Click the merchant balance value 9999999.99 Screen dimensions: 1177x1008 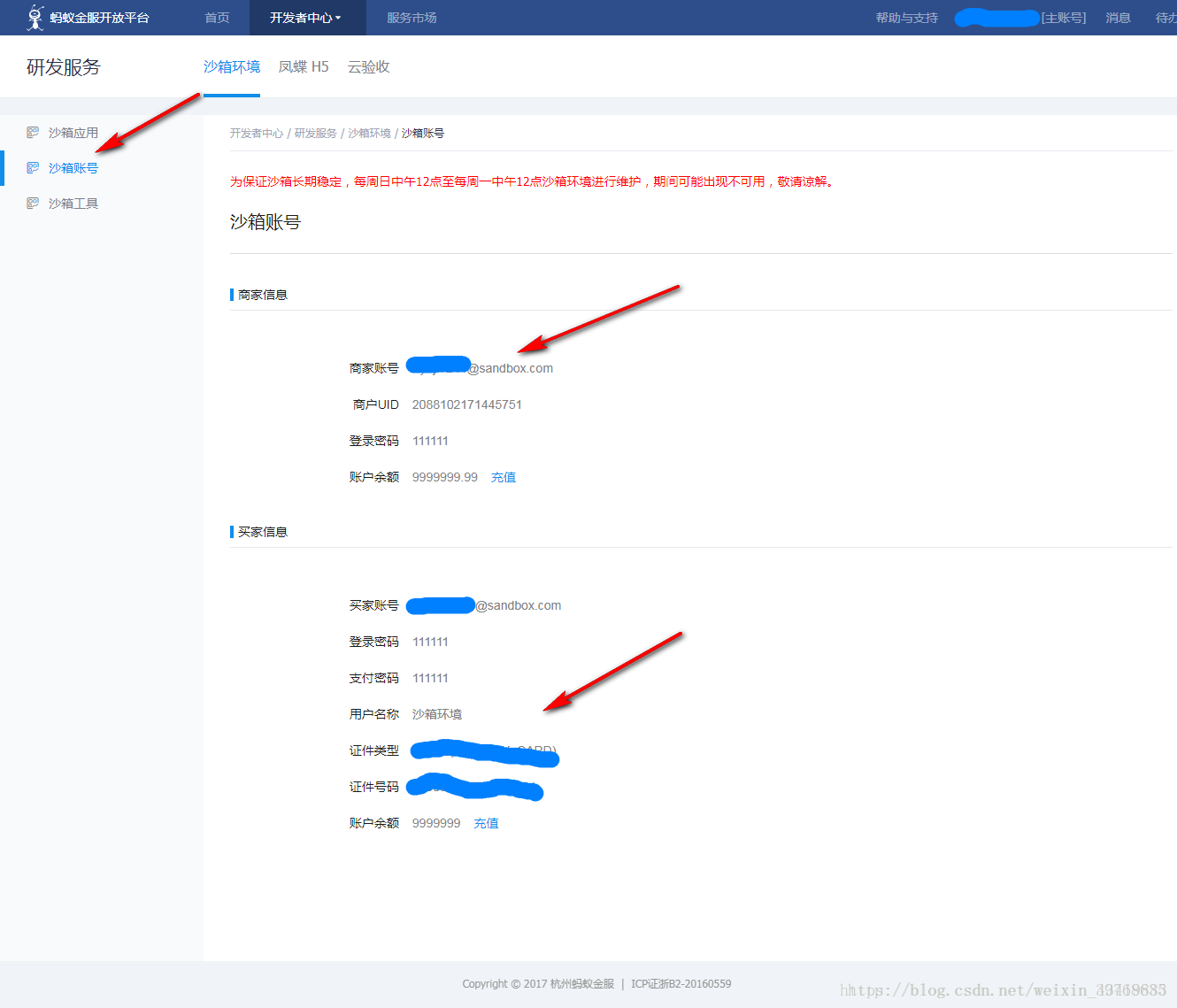[445, 477]
